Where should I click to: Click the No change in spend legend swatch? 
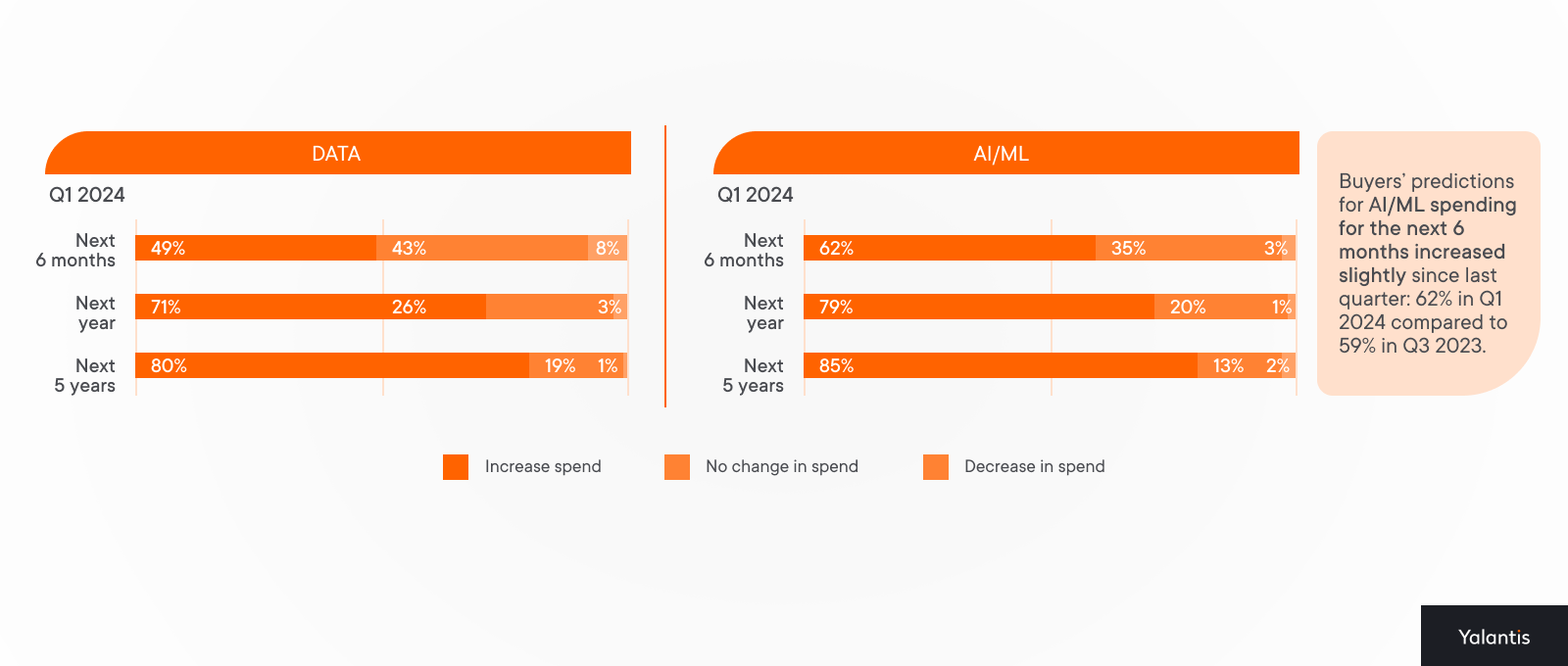click(x=677, y=467)
